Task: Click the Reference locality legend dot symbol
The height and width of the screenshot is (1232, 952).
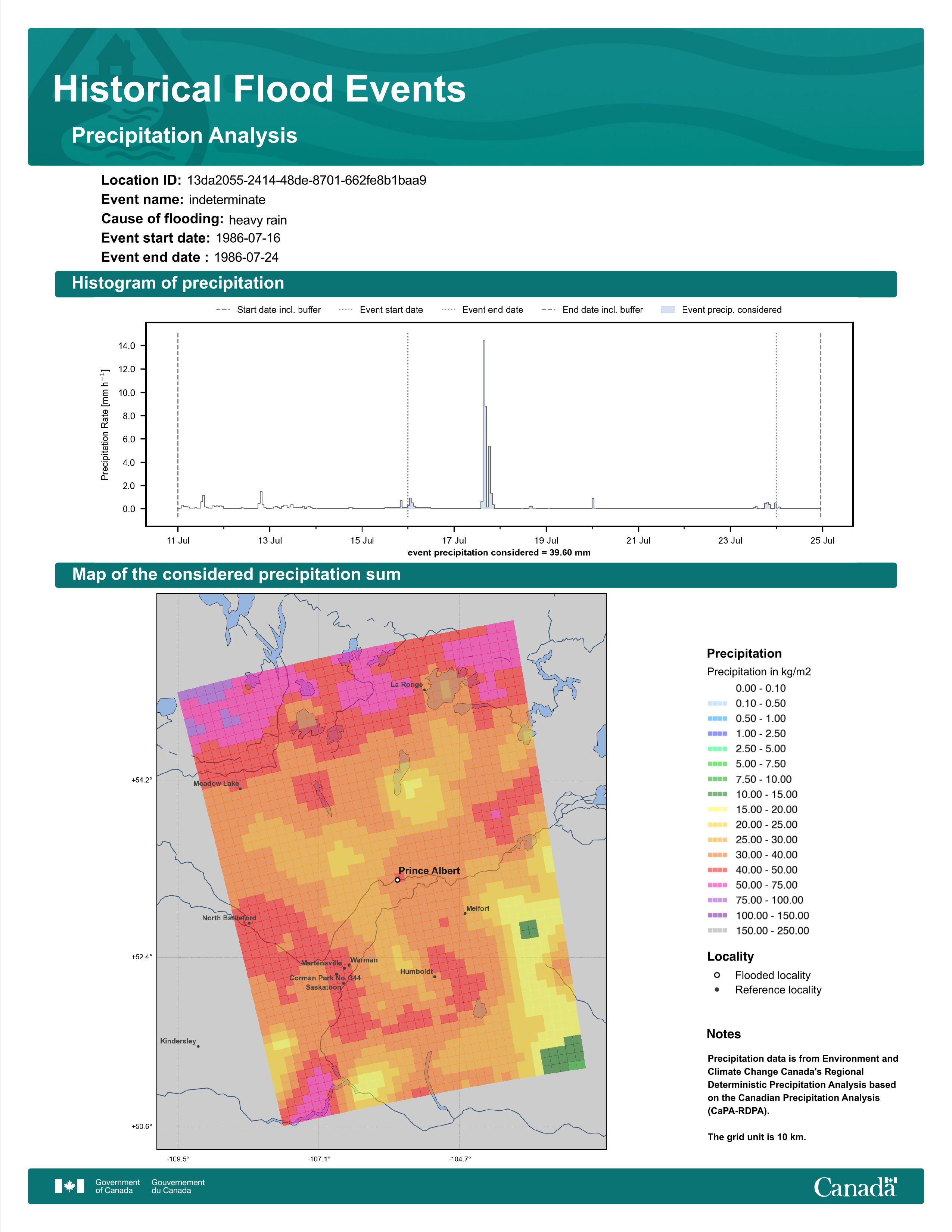Action: (717, 989)
